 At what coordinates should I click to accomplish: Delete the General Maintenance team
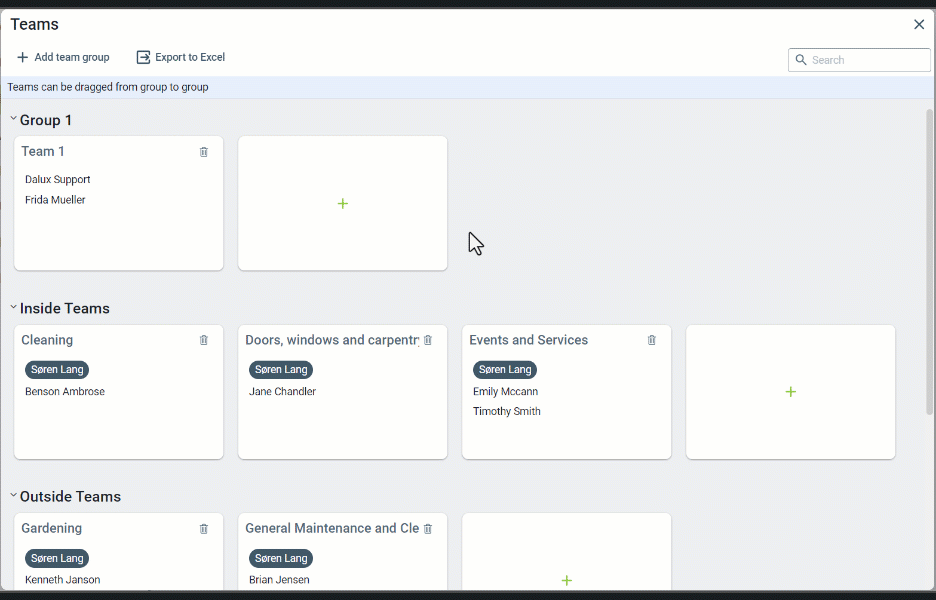[x=428, y=528]
